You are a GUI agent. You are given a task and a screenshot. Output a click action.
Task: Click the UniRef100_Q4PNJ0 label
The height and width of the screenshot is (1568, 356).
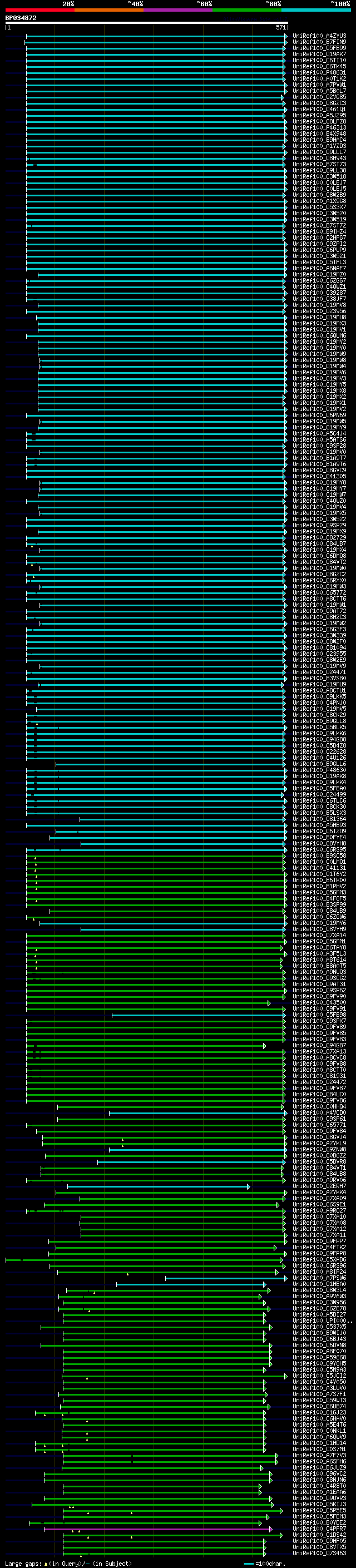319,703
